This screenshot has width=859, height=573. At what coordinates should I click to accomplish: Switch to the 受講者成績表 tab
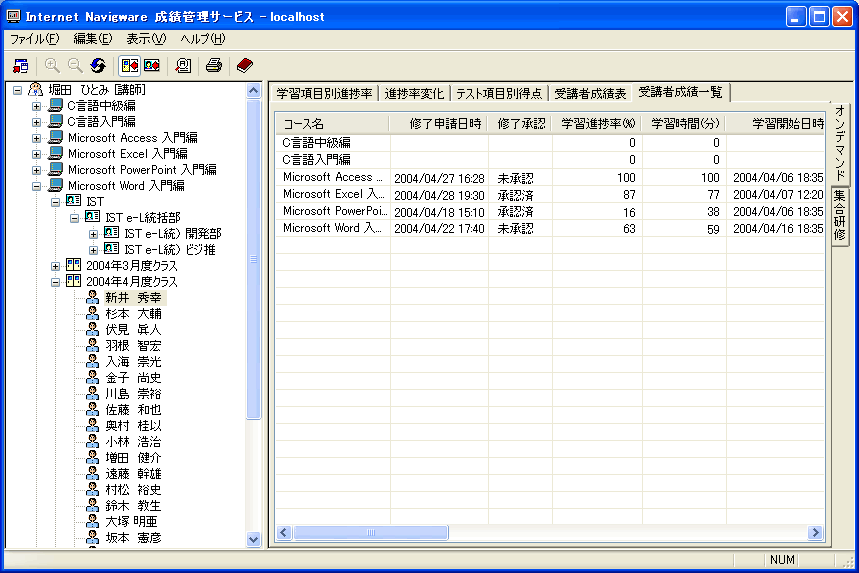click(590, 94)
